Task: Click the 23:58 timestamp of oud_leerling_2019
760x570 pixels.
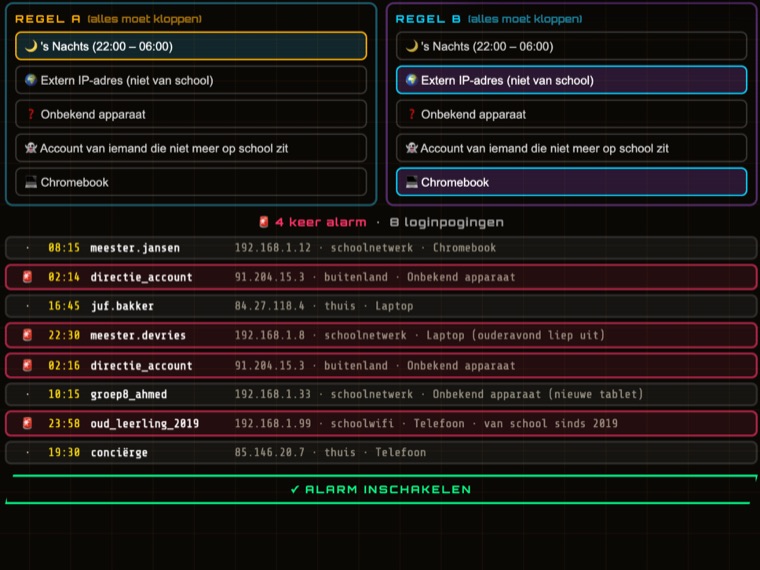Action: click(x=64, y=423)
